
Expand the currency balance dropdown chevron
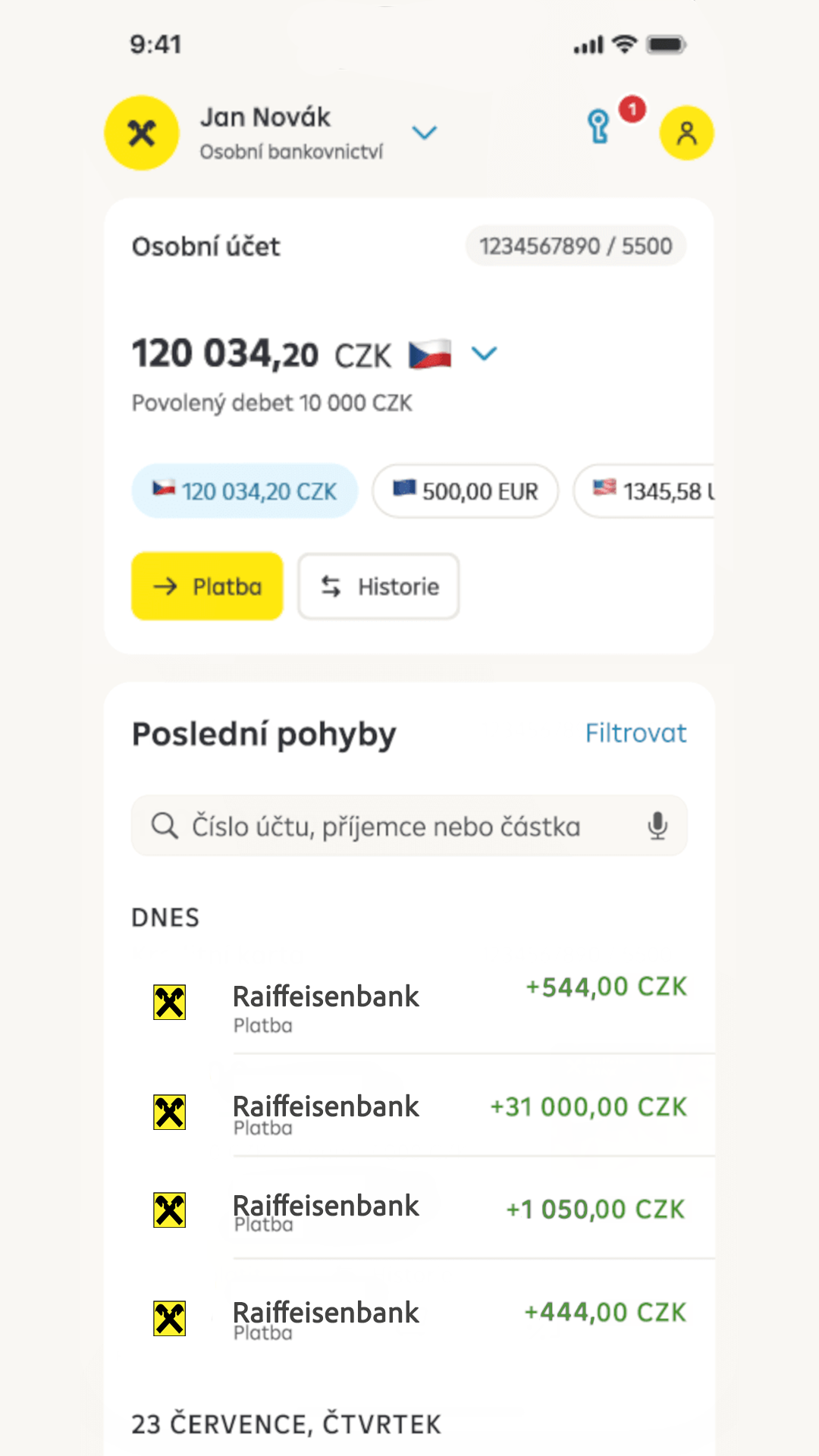pyautogui.click(x=484, y=353)
